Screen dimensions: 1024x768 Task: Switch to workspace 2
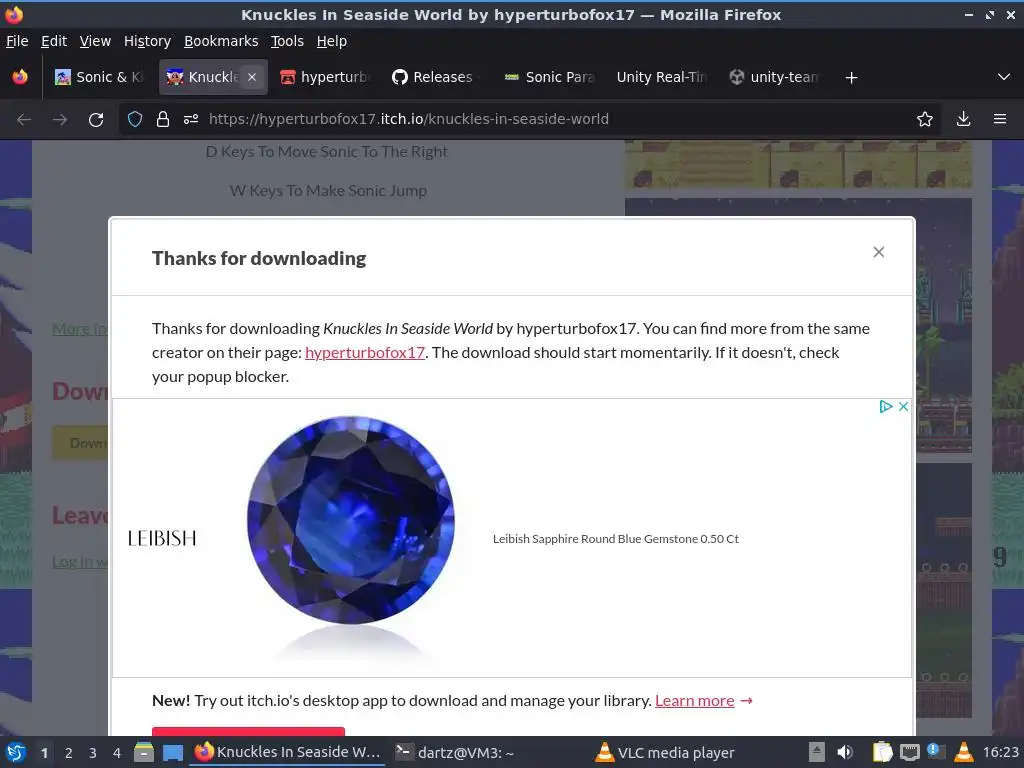pyautogui.click(x=69, y=753)
